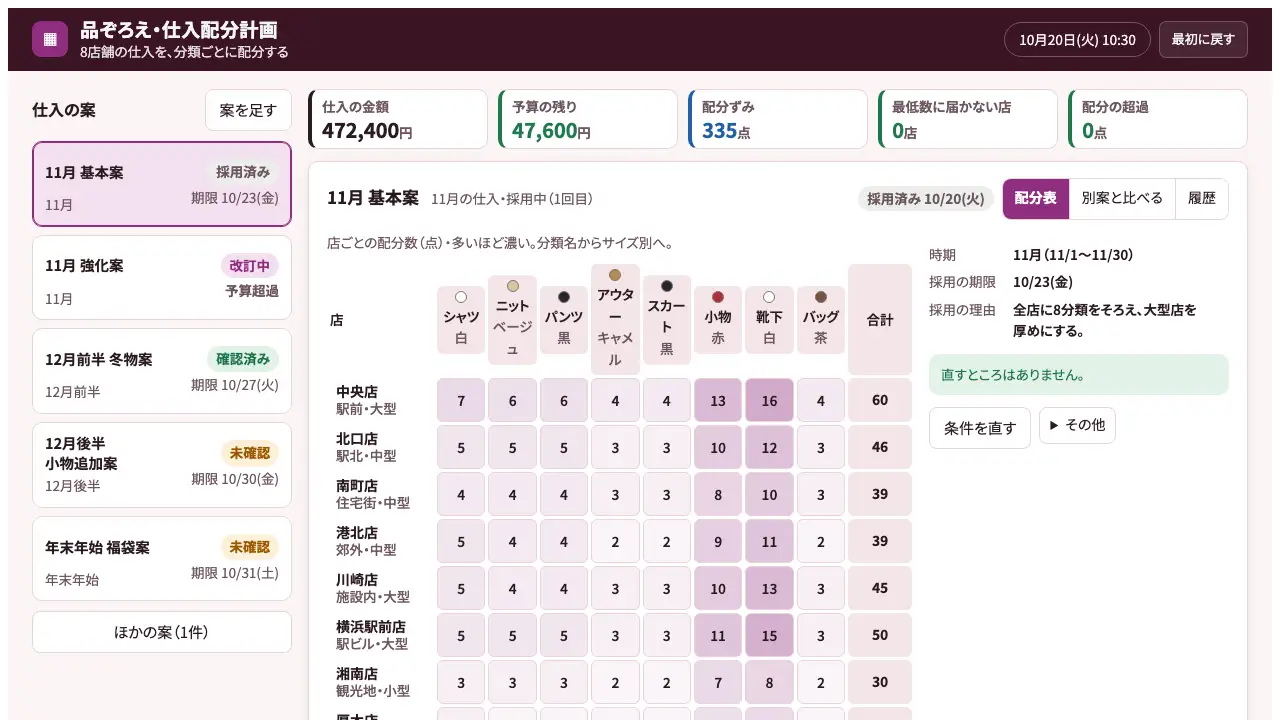The height and width of the screenshot is (720, 1280).
Task: Open パンツ category header for sizes
Action: [564, 320]
